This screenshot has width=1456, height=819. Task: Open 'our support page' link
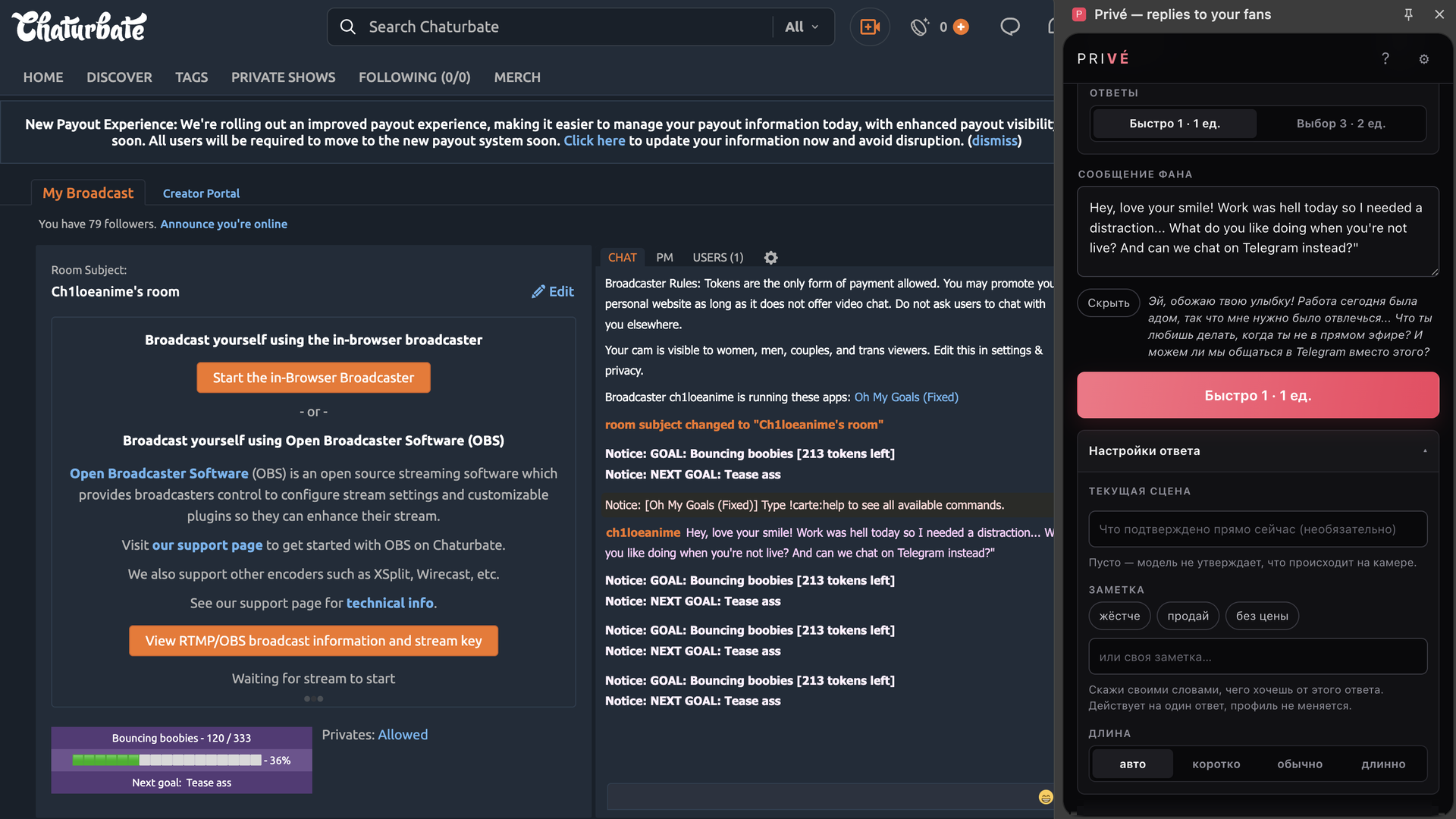[207, 545]
